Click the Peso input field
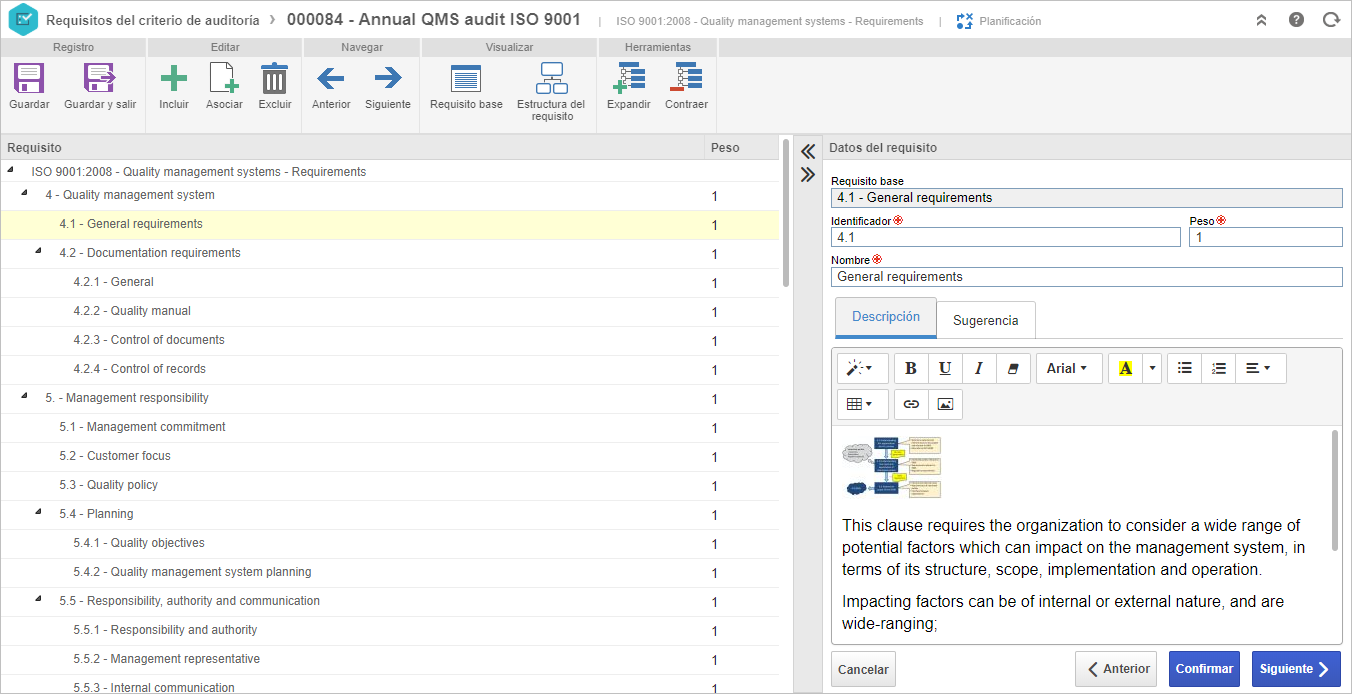This screenshot has width=1352, height=694. coord(1266,237)
